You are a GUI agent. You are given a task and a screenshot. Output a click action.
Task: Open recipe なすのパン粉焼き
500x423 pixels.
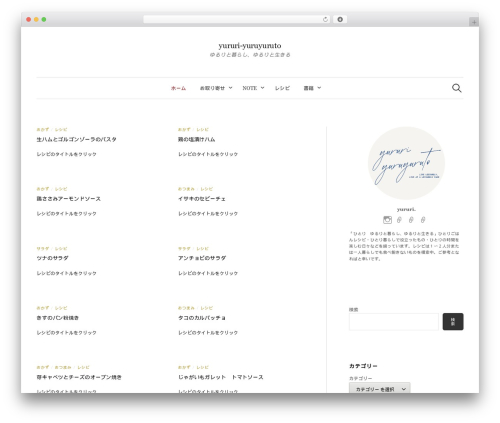point(58,318)
